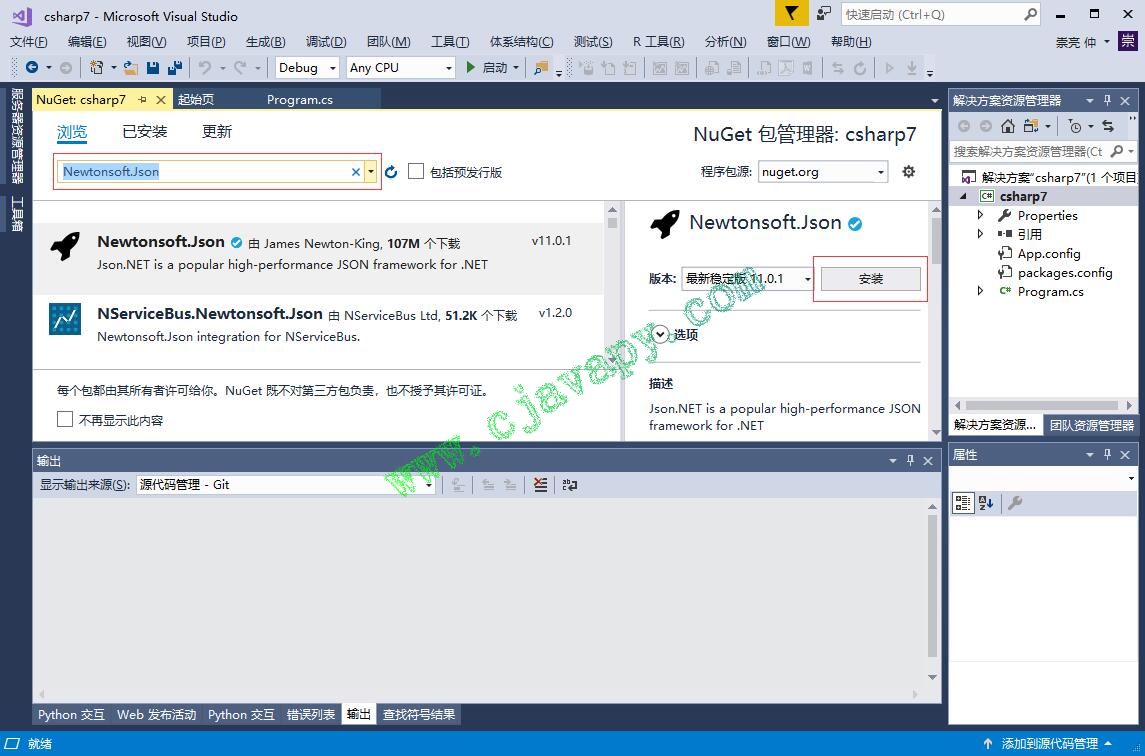Save the current file with the toolbar icon

pyautogui.click(x=153, y=68)
